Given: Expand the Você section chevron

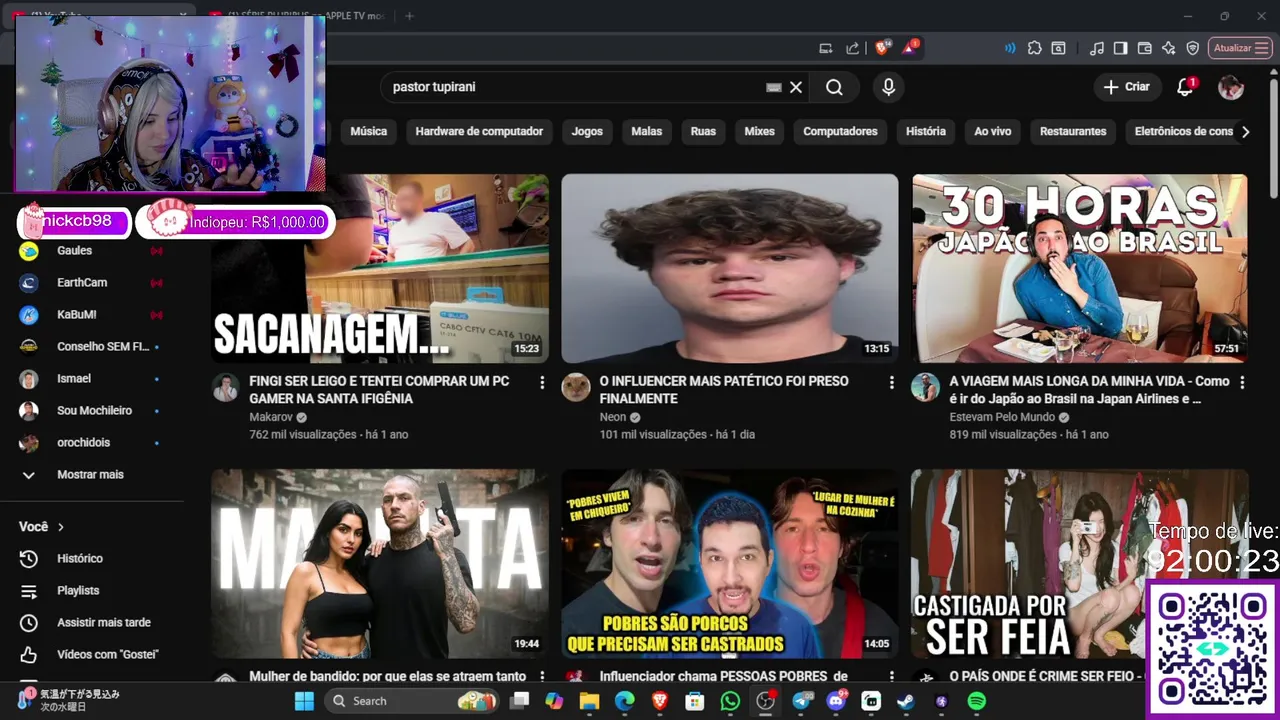Looking at the screenshot, I should pos(61,527).
